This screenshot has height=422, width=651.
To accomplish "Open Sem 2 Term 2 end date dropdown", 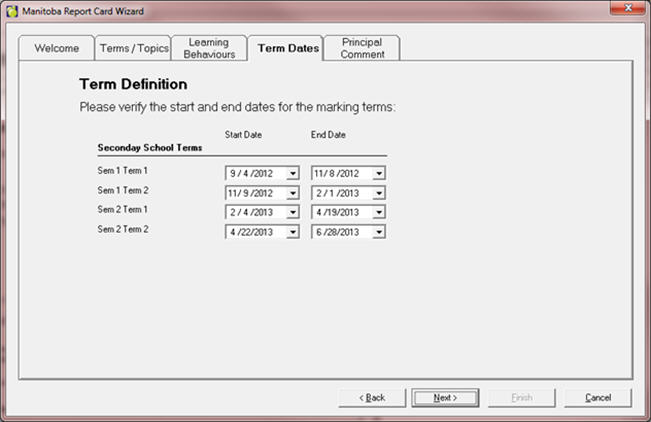I will coord(378,232).
